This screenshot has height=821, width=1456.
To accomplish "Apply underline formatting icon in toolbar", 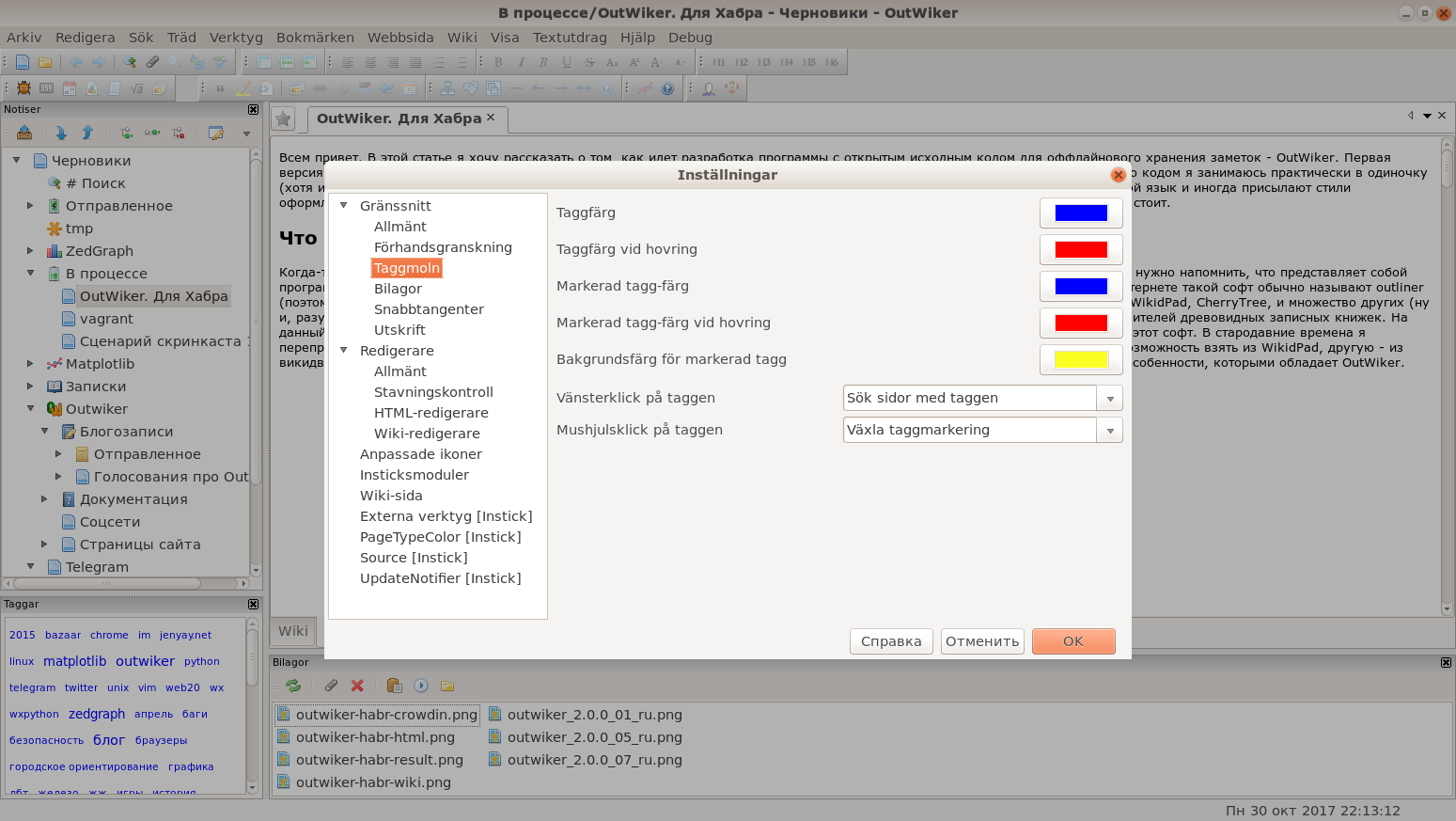I will [566, 62].
